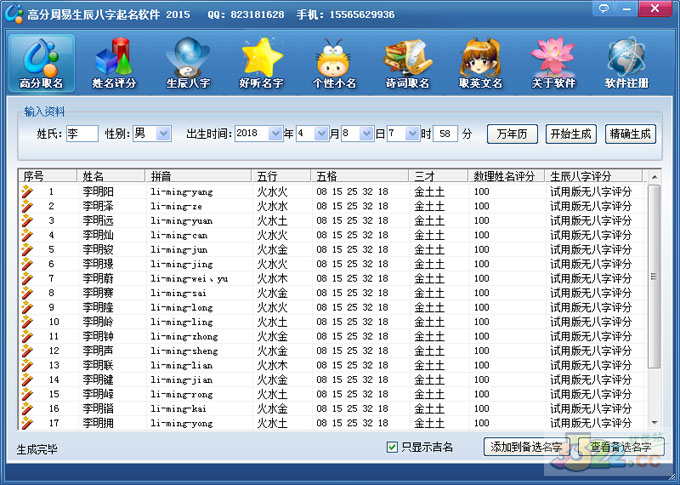Click the 好听名字 star icon
Screen dimensions: 680x485
[x=261, y=62]
